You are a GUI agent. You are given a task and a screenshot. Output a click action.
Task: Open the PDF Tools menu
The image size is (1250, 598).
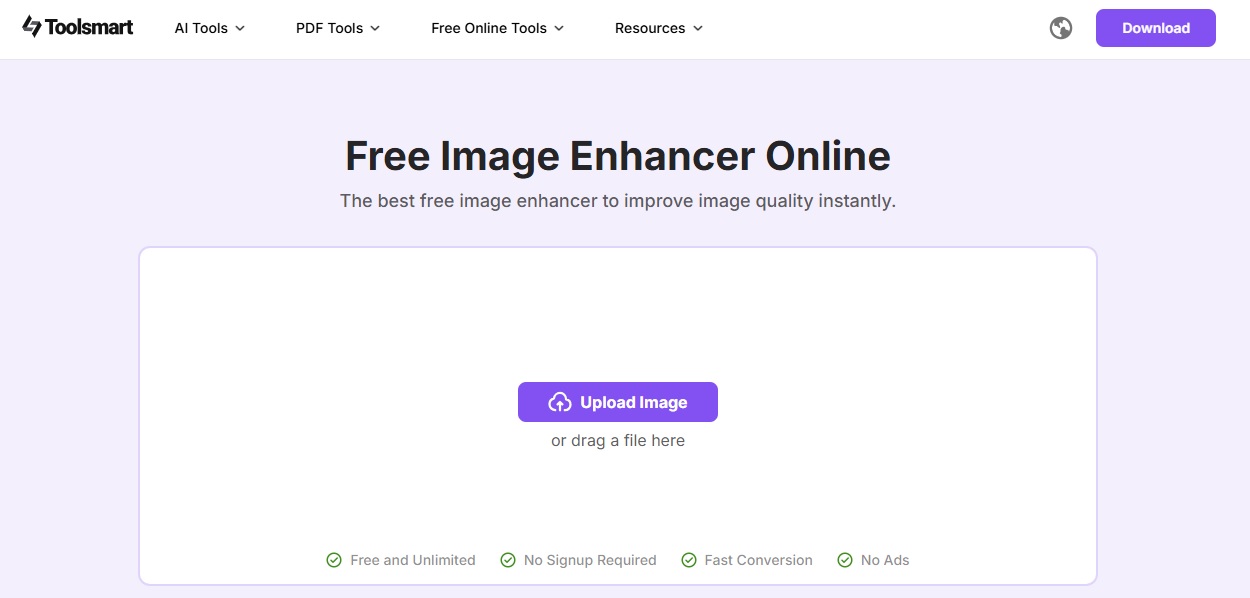338,28
